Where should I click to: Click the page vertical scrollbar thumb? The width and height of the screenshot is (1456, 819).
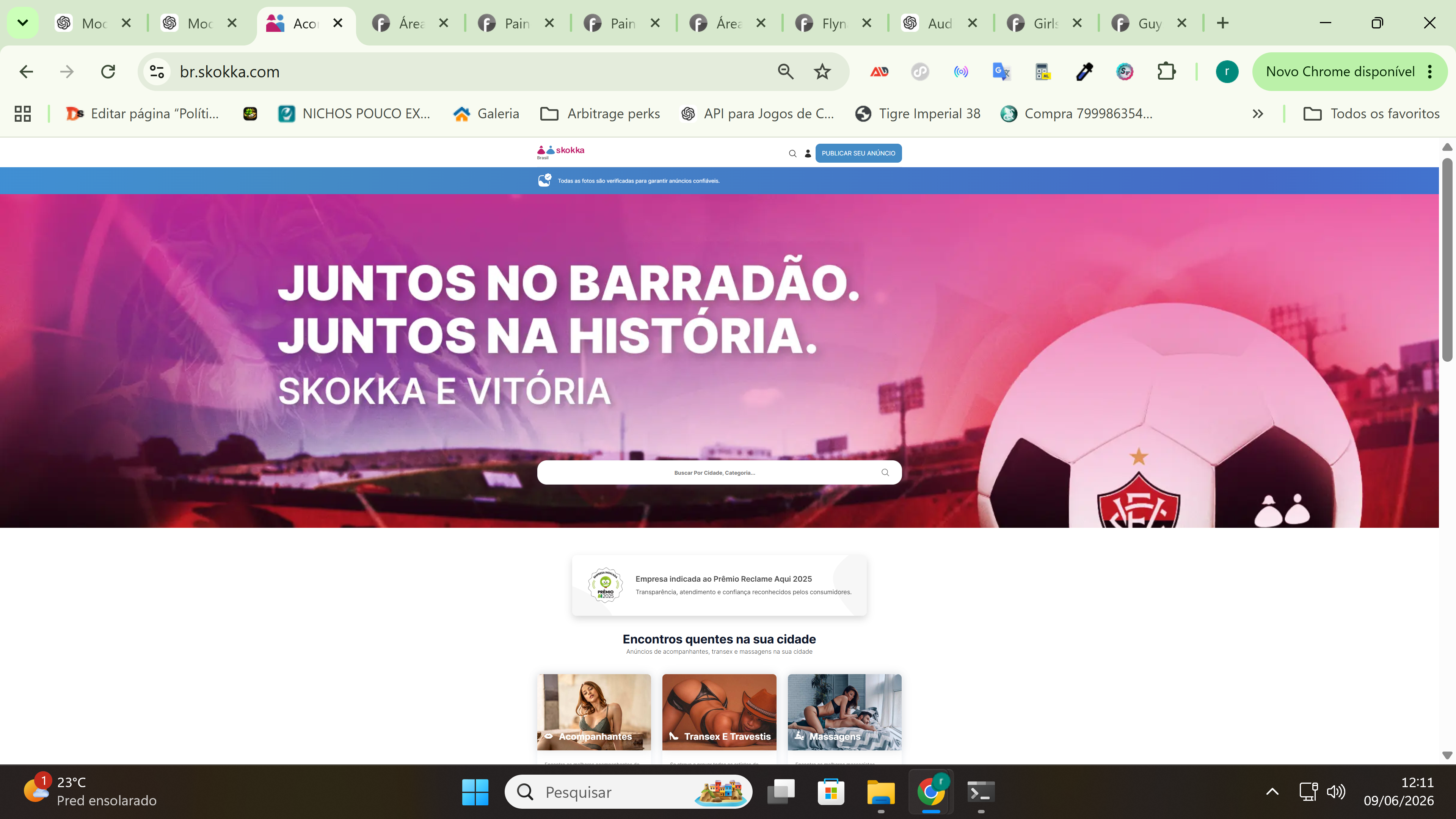point(1447,260)
